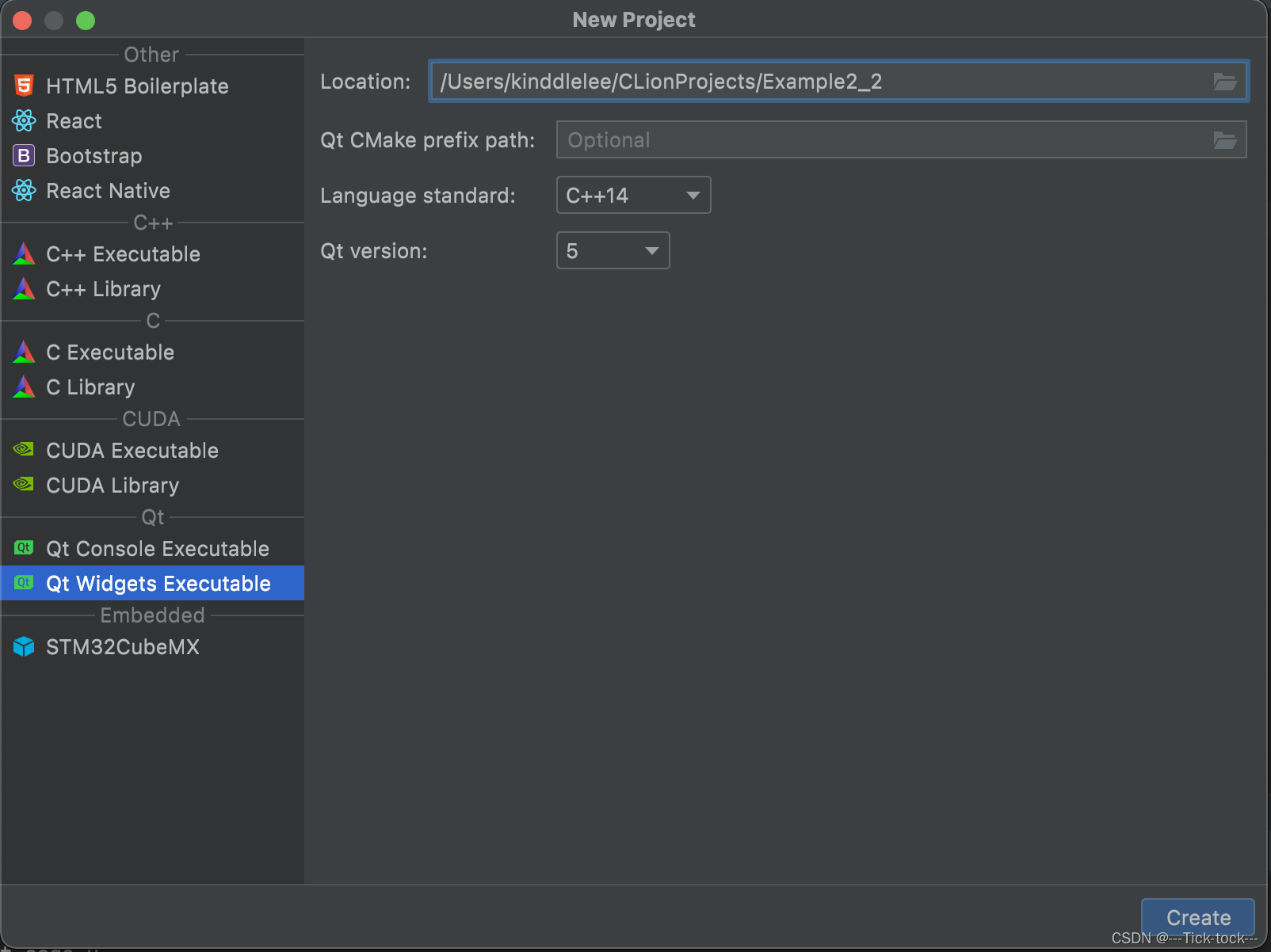This screenshot has width=1271, height=952.
Task: Choose Qt Widgets Executable template
Action: (x=152, y=583)
